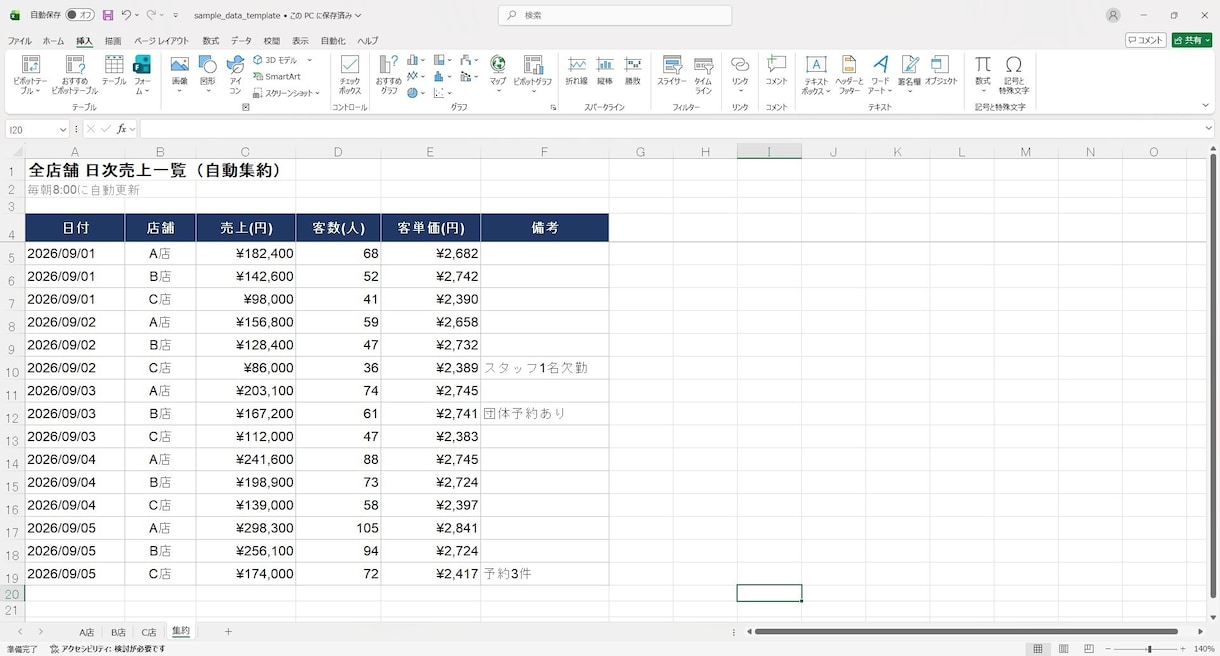
Task: Open accessibility status (アクセシビリティ: 検討が必要です)
Action: tap(107, 649)
